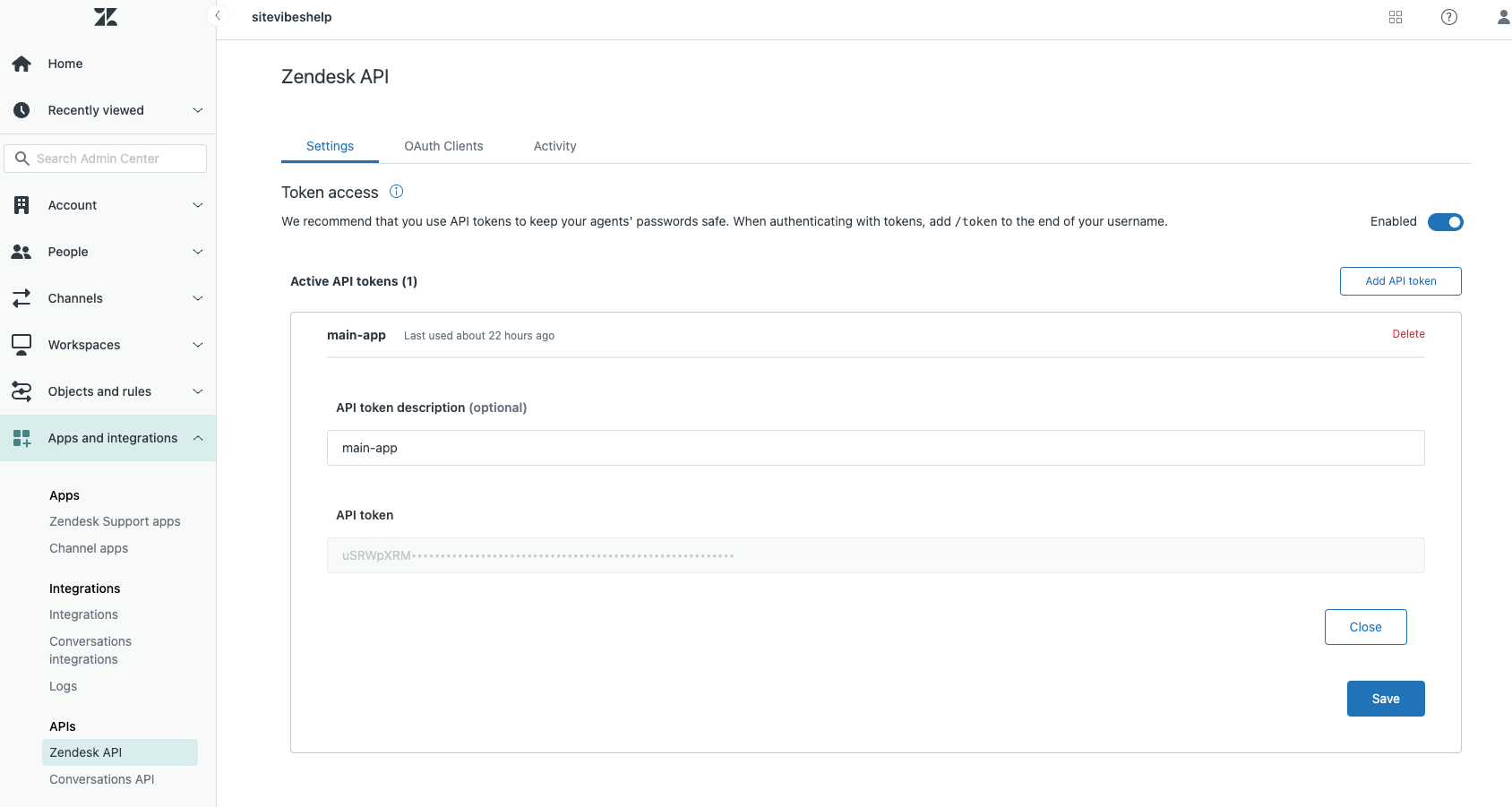Open Channel apps page
1512x807 pixels.
click(x=89, y=548)
